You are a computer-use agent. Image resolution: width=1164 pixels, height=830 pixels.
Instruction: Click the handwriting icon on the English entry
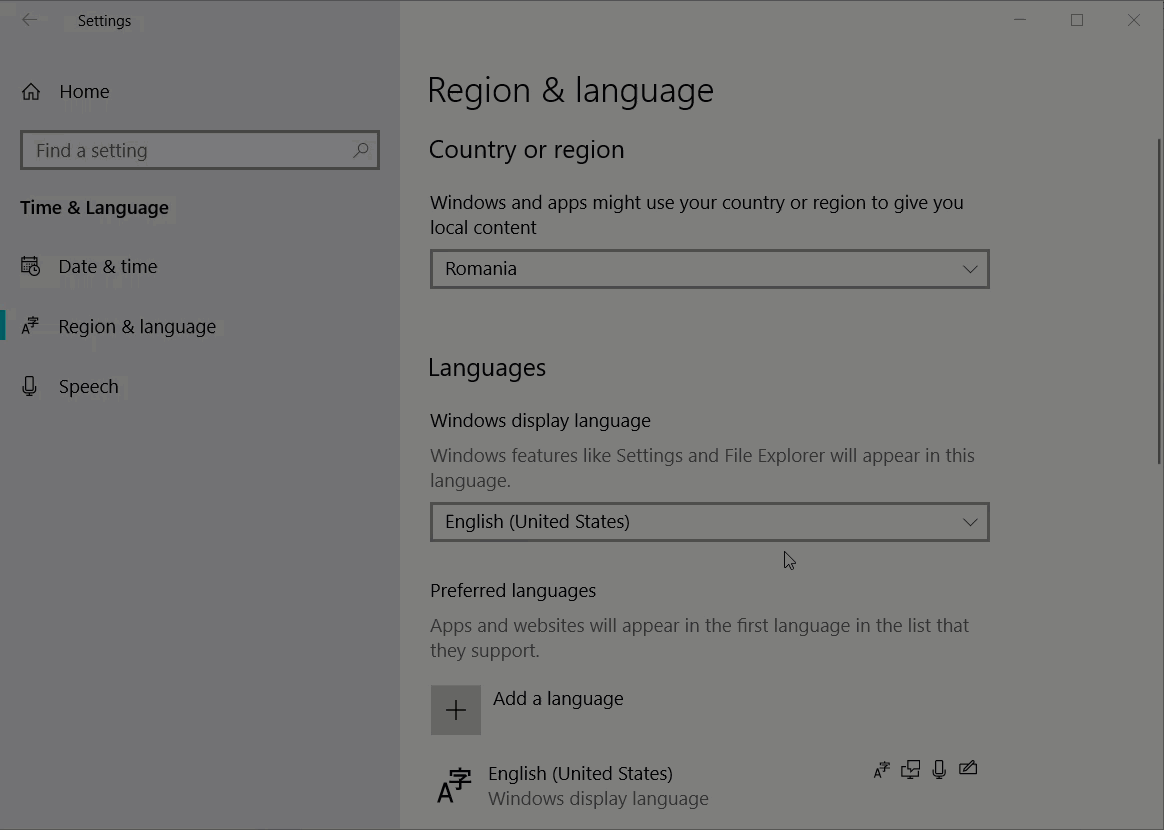click(968, 769)
